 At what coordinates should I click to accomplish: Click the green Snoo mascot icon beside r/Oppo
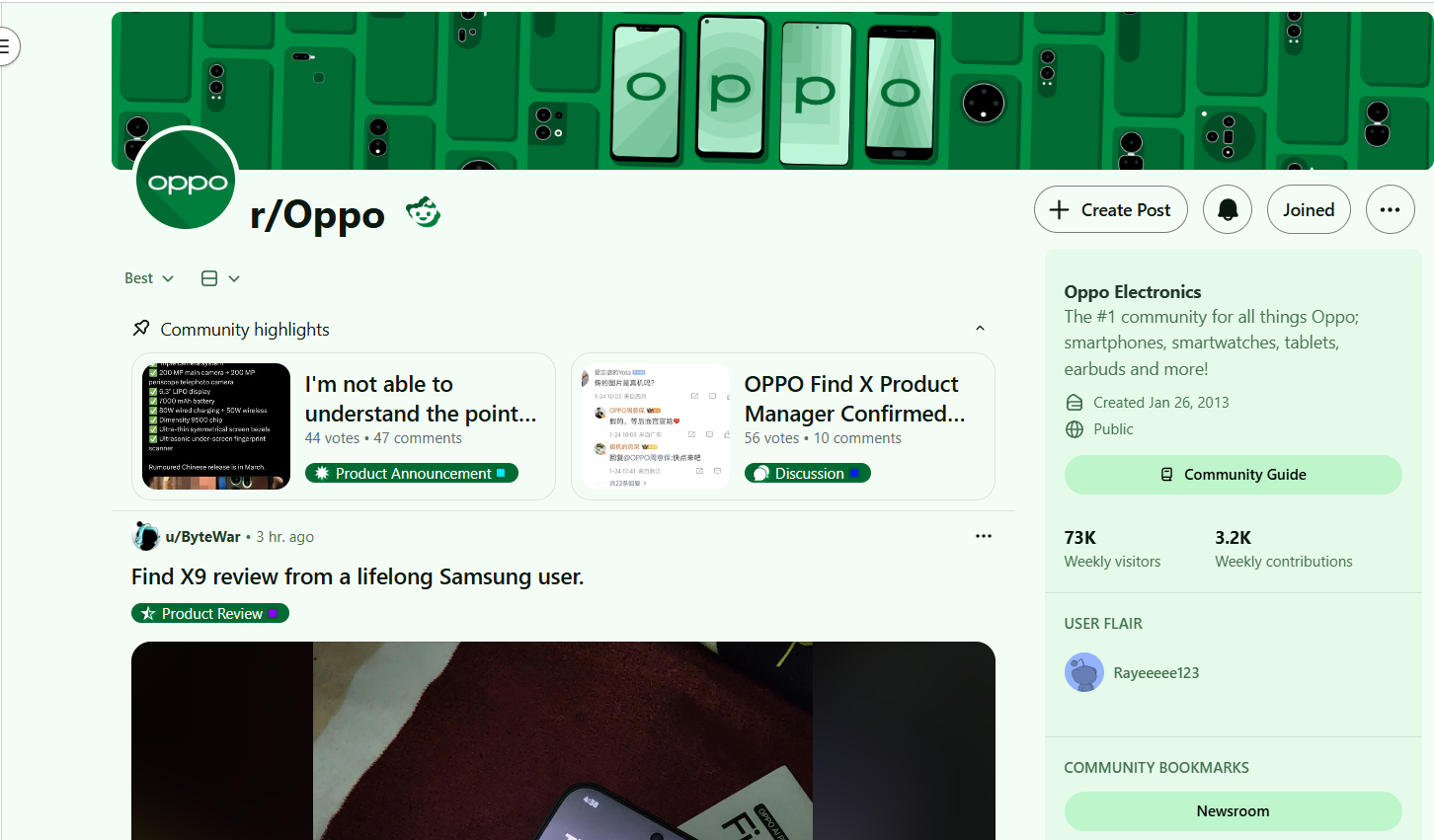pos(423,211)
